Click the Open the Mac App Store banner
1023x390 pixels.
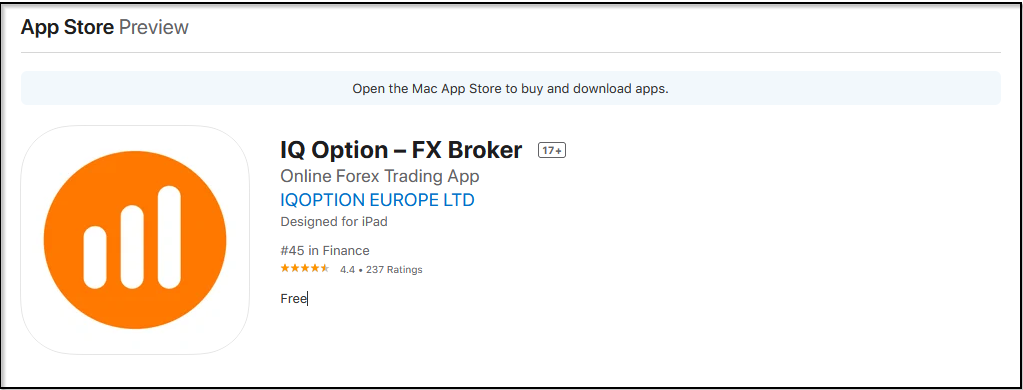pos(510,88)
